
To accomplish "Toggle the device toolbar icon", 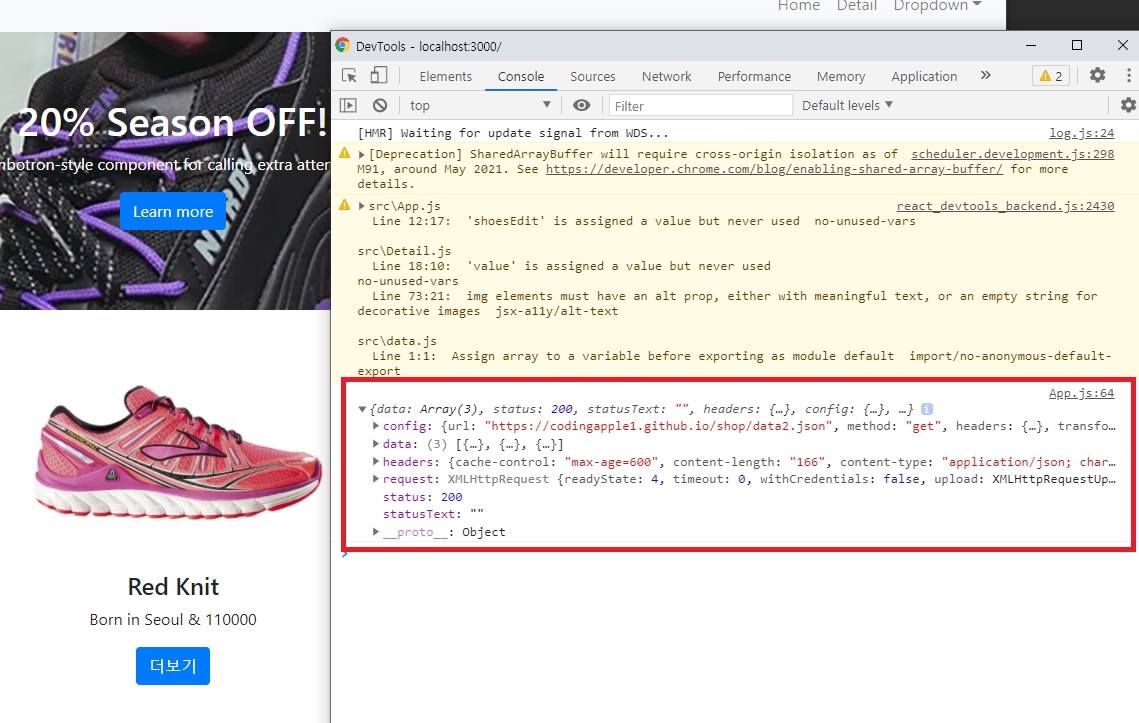I will [x=378, y=76].
